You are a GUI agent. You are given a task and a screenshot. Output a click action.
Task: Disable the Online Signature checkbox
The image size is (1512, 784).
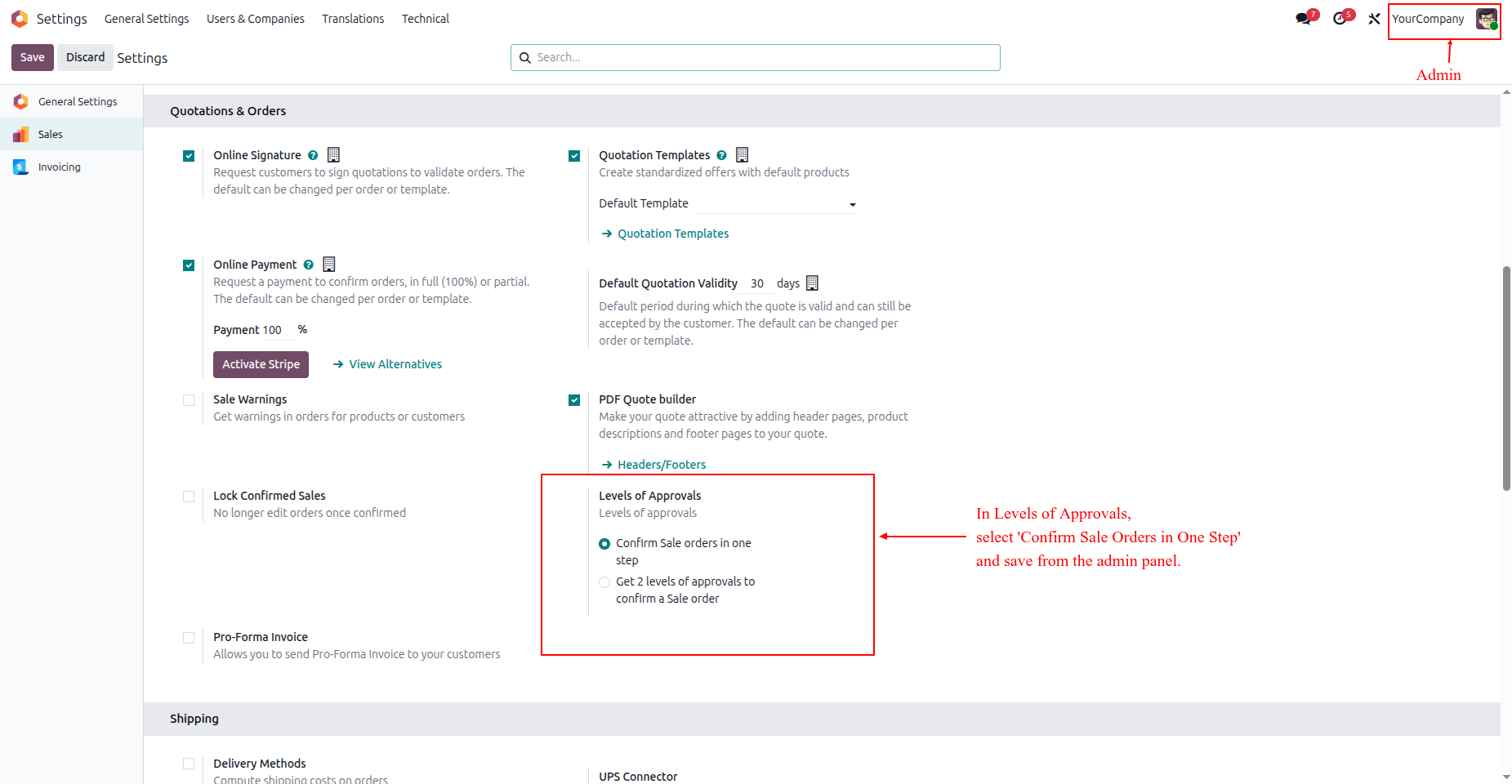coord(189,155)
